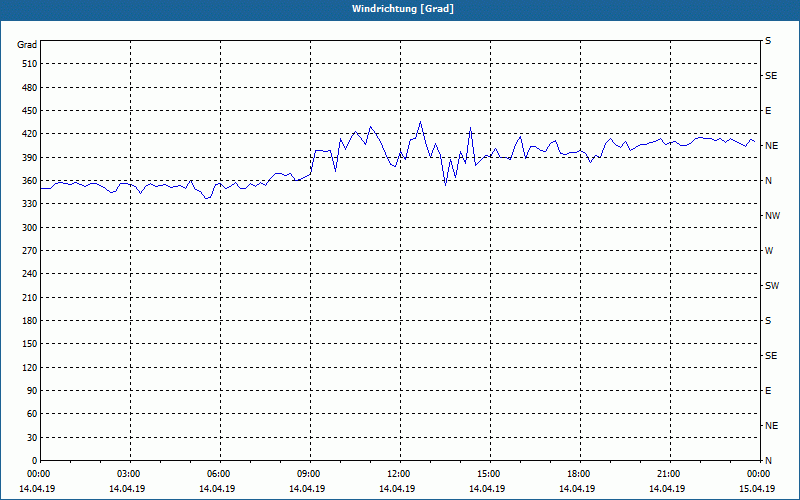The image size is (800, 500).
Task: Click the 240 y-axis value
Action: coord(30,274)
